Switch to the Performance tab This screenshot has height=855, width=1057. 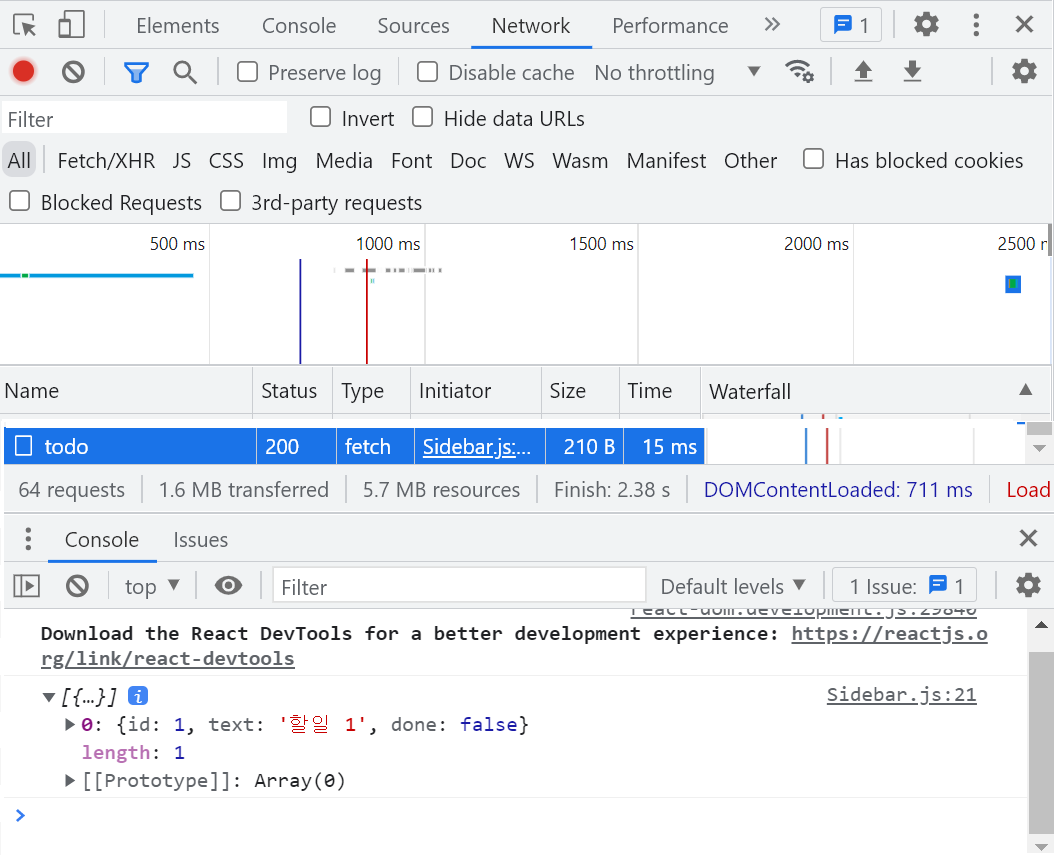tap(670, 26)
